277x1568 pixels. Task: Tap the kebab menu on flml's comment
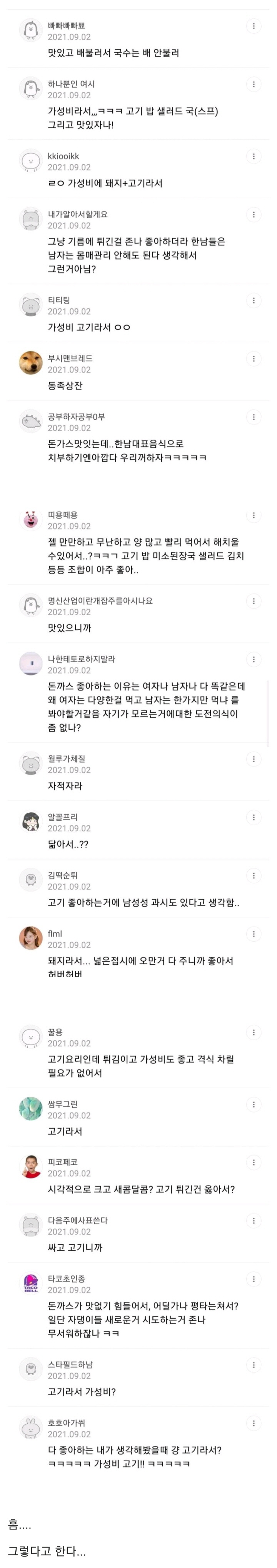click(x=253, y=934)
